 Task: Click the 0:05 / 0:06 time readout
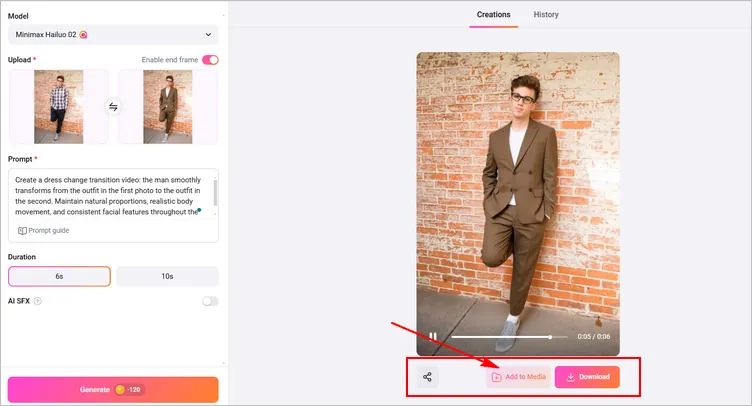click(x=594, y=336)
